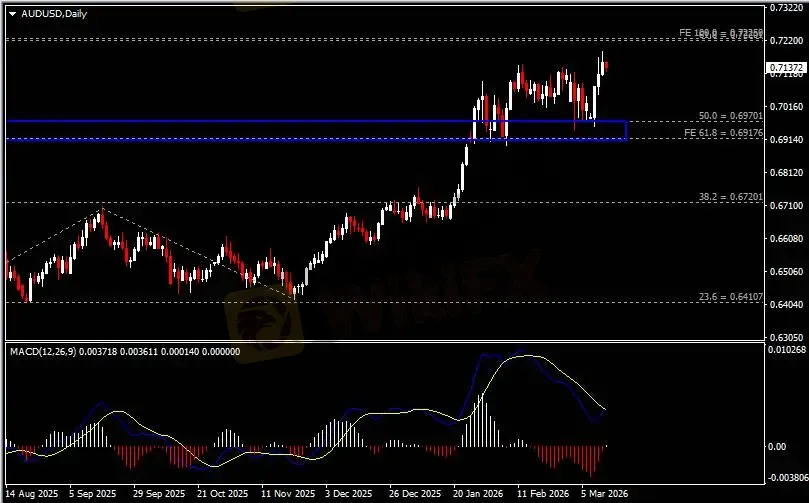
Task: Select the 26 Dec 2025 date label
Action: coord(415,494)
